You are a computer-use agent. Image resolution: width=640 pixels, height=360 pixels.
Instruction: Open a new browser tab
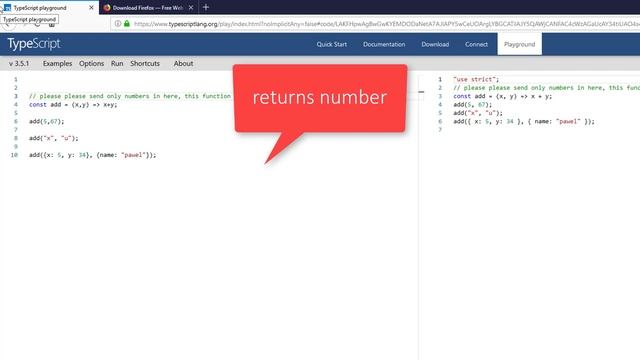[x=206, y=7]
